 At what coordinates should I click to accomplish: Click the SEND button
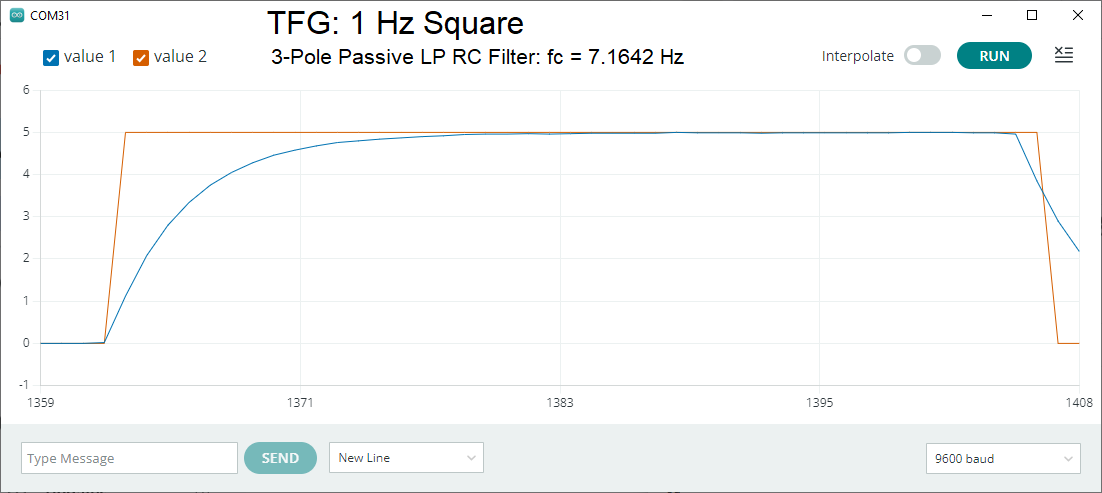pyautogui.click(x=280, y=458)
